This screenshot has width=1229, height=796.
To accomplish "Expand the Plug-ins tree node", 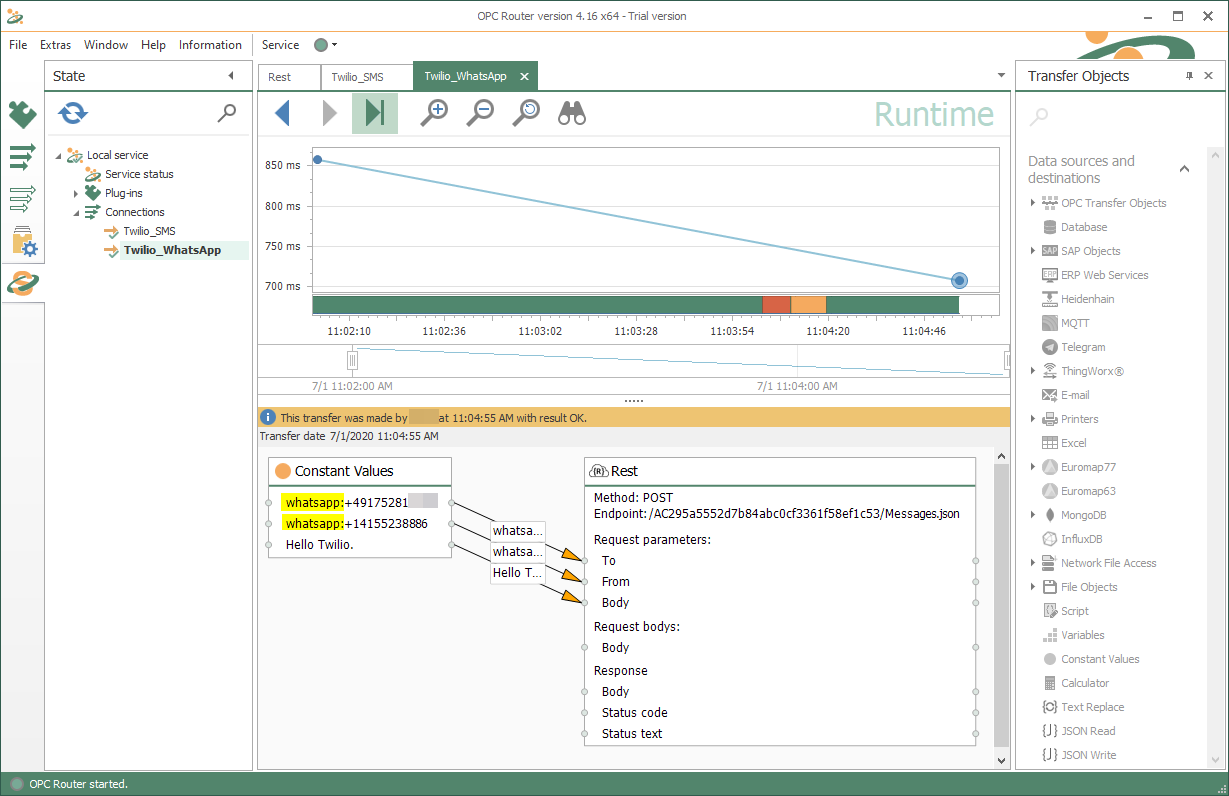I will pos(76,193).
